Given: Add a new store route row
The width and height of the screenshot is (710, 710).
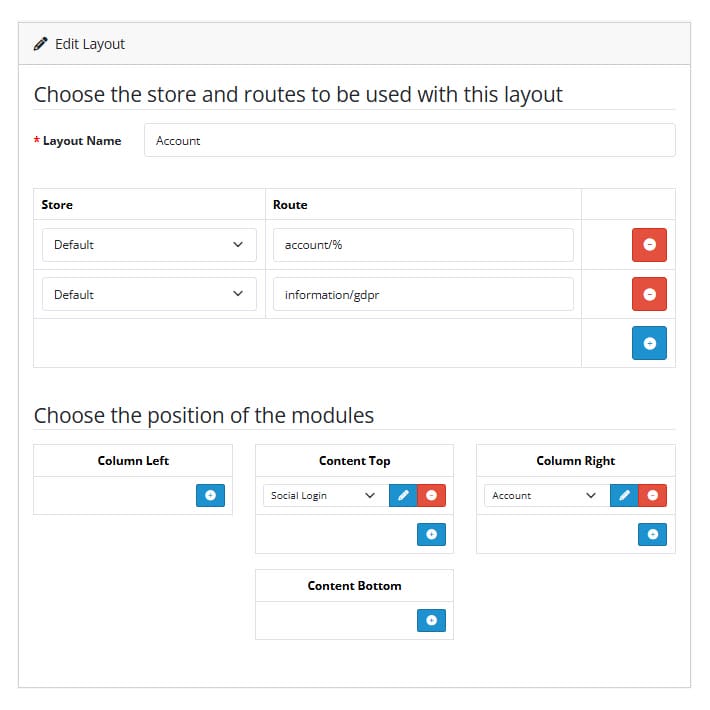Looking at the screenshot, I should 649,343.
